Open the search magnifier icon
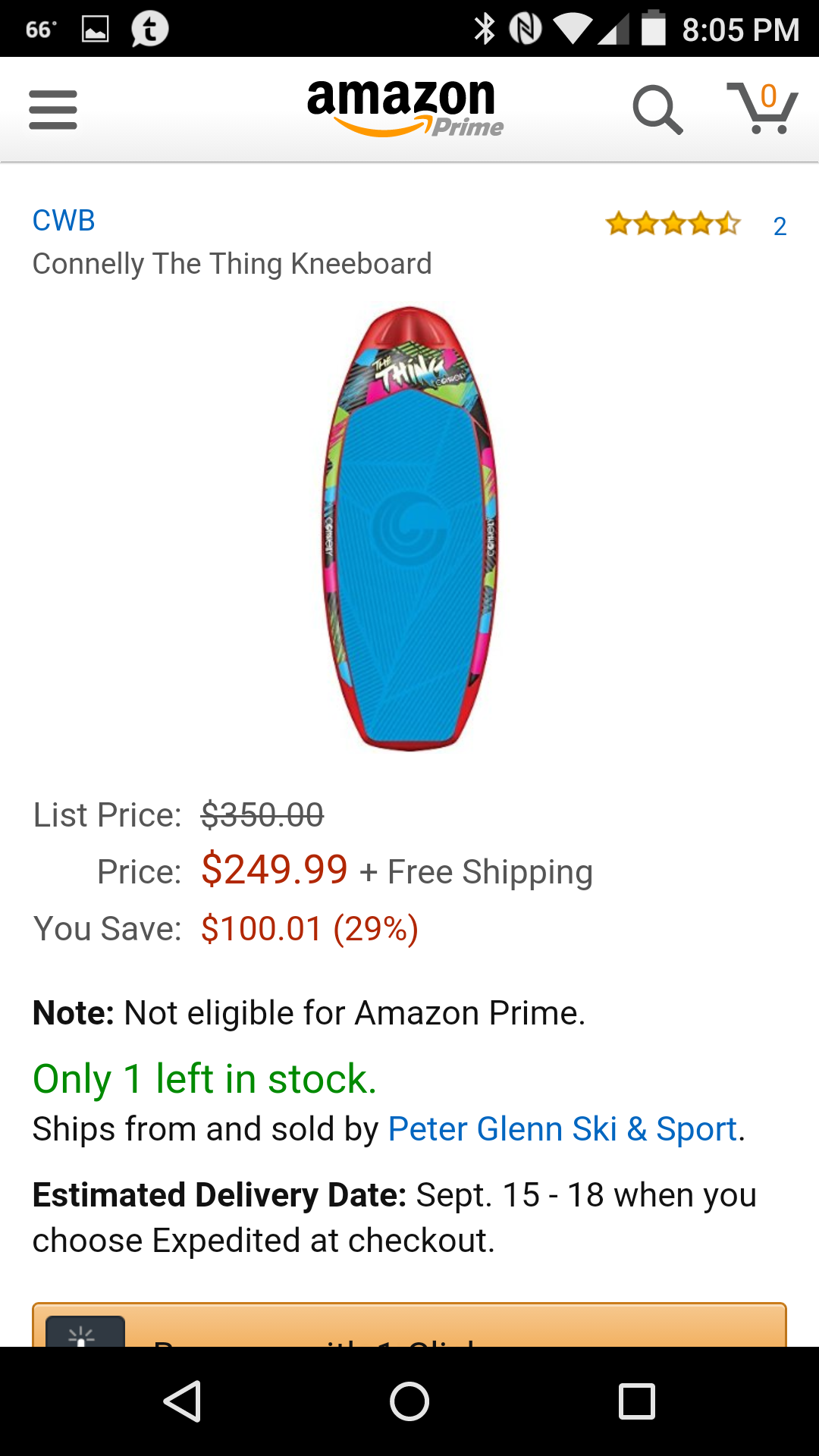The image size is (819, 1456). [x=657, y=110]
